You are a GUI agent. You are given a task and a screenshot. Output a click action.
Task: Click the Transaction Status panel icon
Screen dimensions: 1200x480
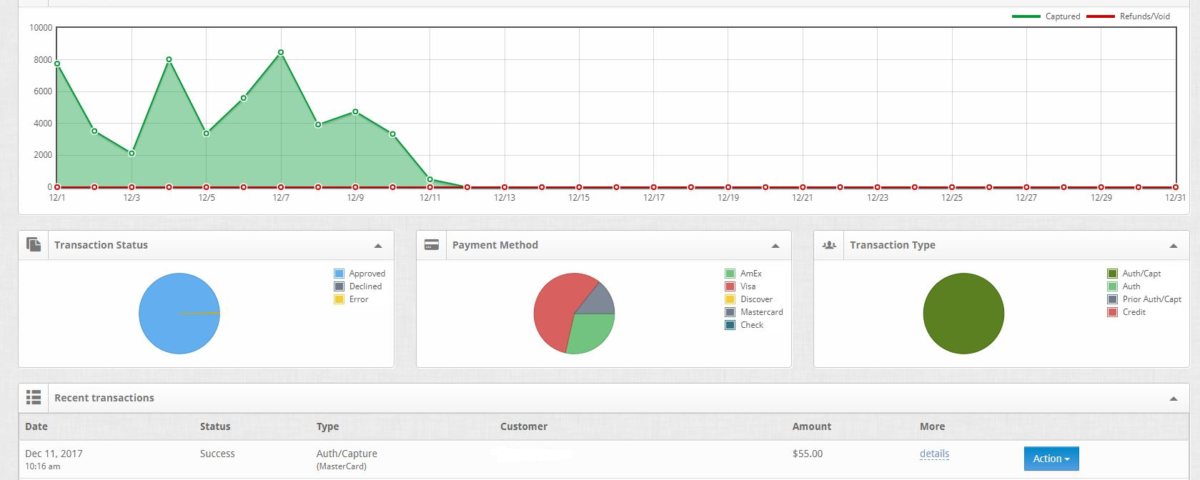(x=33, y=245)
